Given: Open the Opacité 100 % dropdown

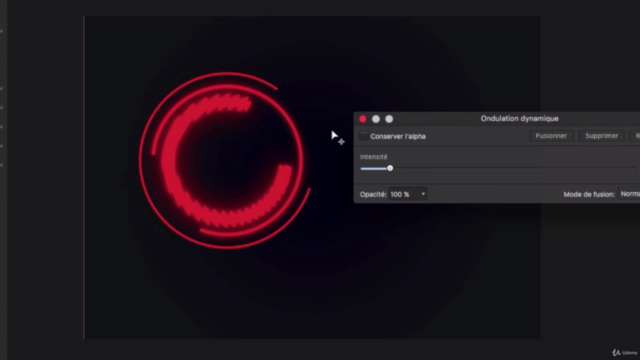Looking at the screenshot, I should (x=407, y=194).
